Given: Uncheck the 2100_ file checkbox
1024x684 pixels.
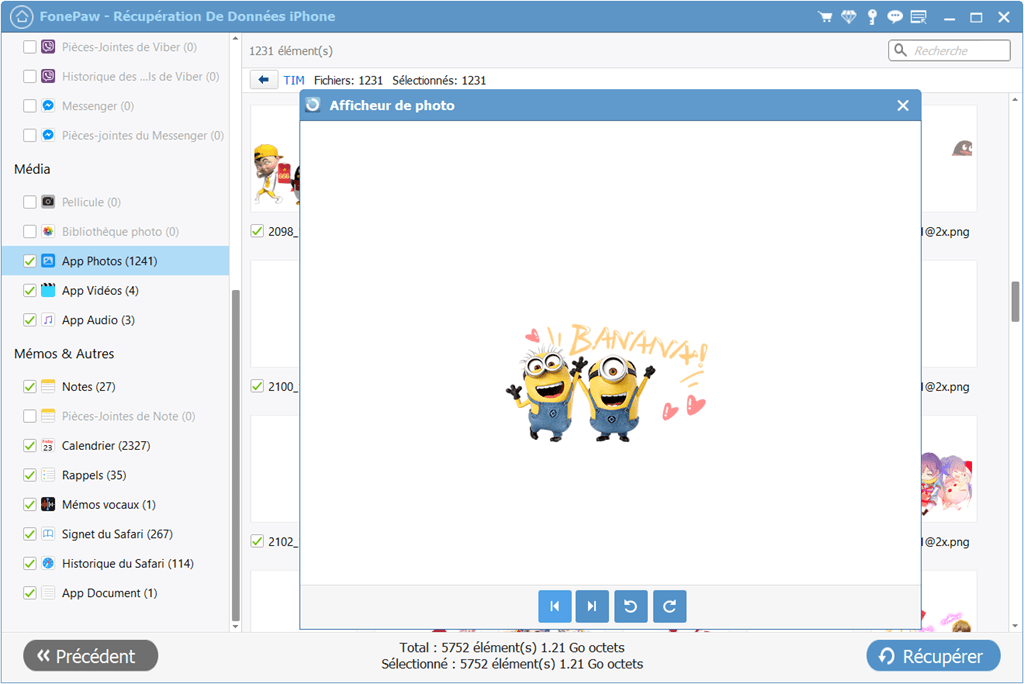Looking at the screenshot, I should tap(257, 386).
